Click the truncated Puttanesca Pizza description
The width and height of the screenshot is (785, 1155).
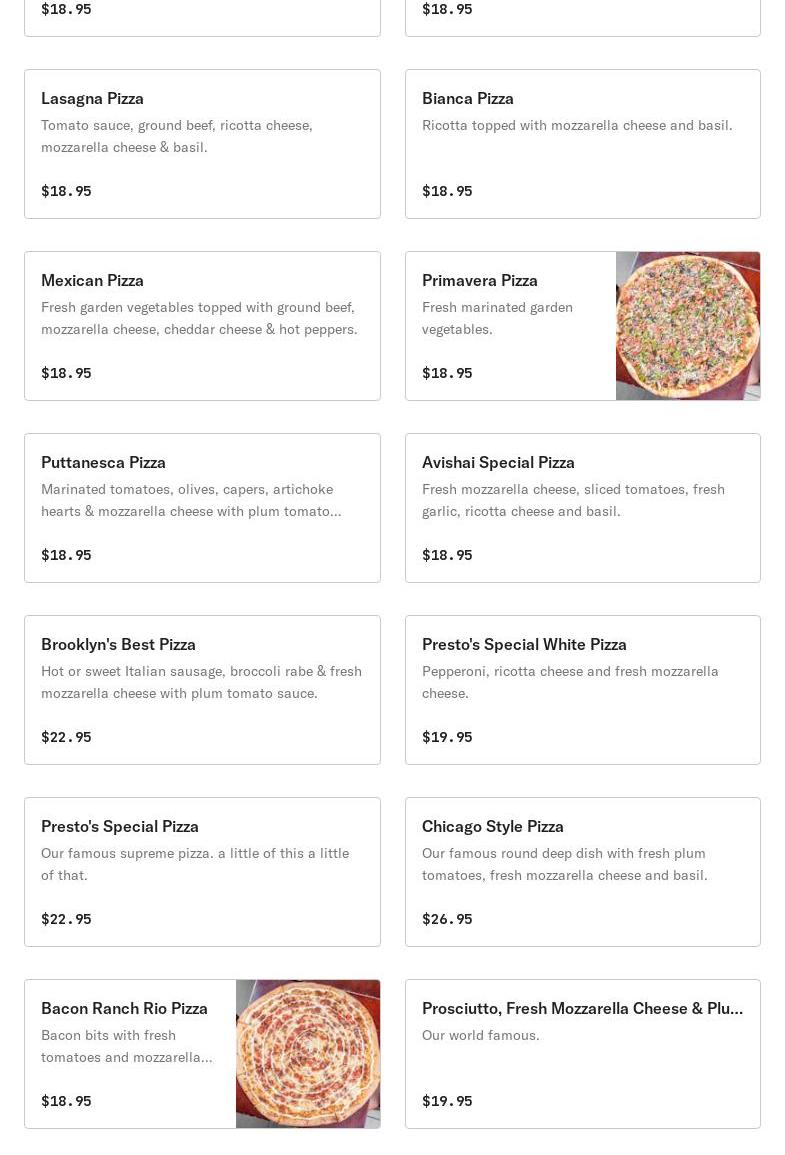coord(191,500)
